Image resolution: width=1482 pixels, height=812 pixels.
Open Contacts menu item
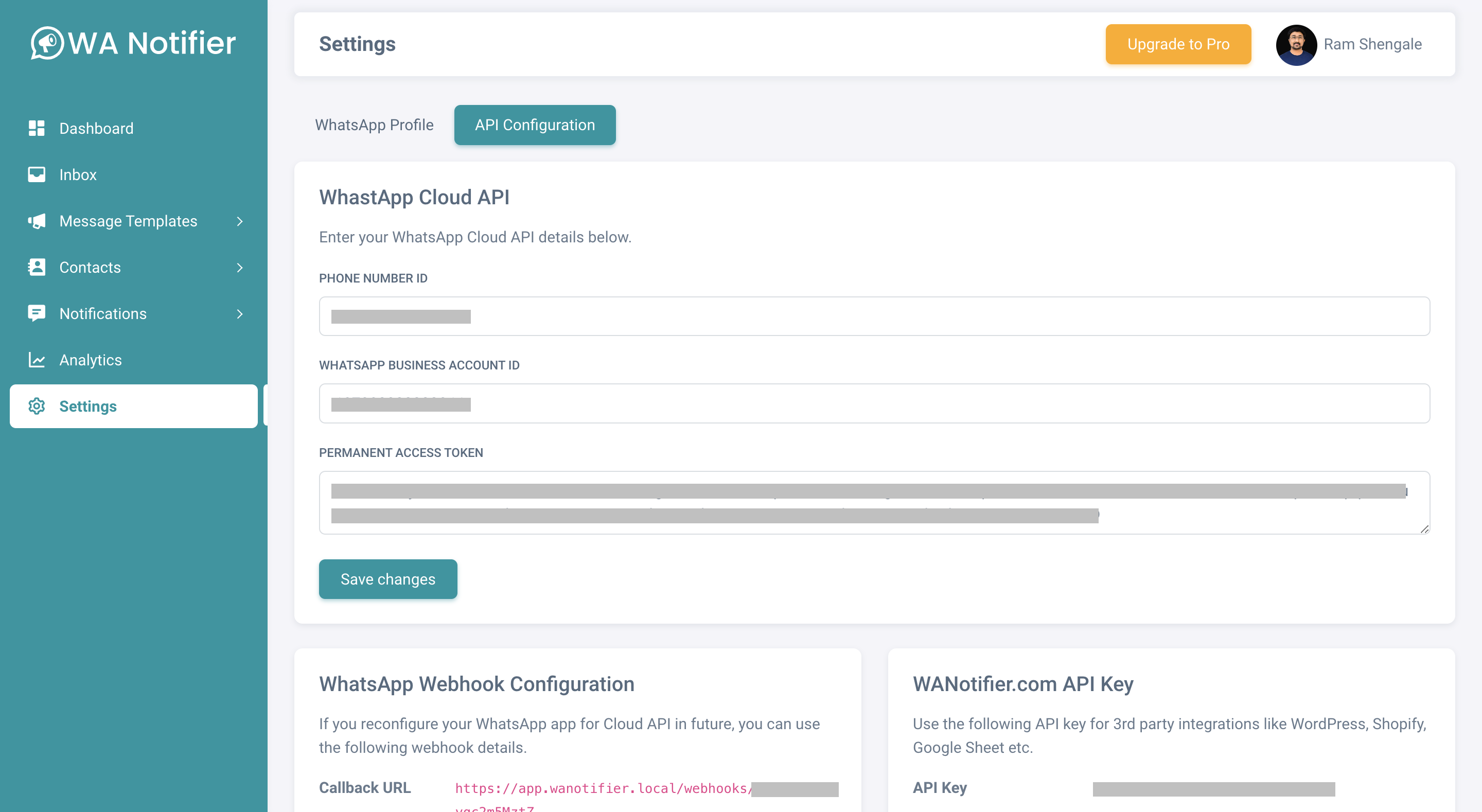[133, 267]
